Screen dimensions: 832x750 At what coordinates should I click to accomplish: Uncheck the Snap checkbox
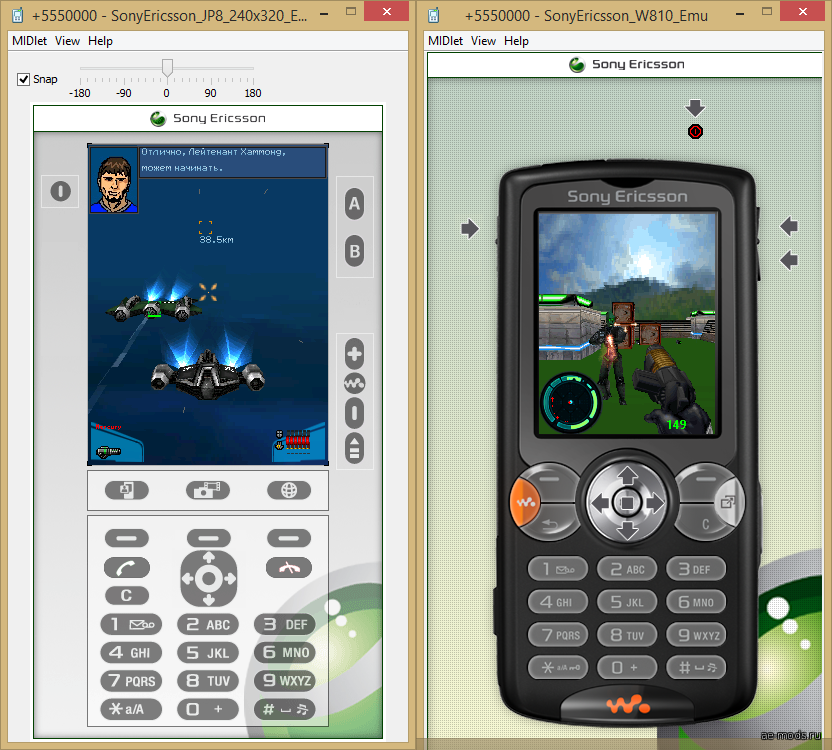(24, 79)
